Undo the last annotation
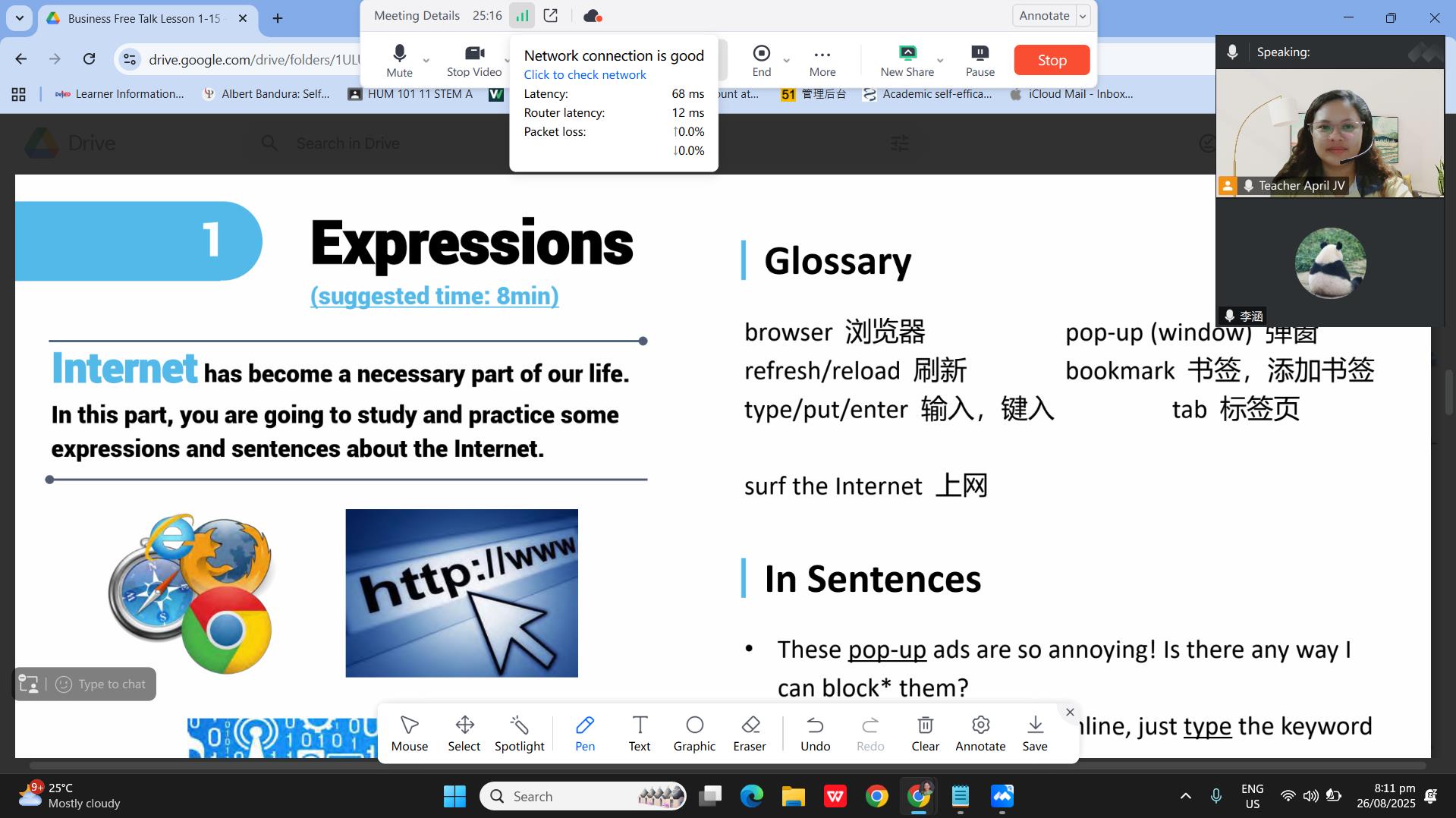The image size is (1456, 818). coord(815,733)
